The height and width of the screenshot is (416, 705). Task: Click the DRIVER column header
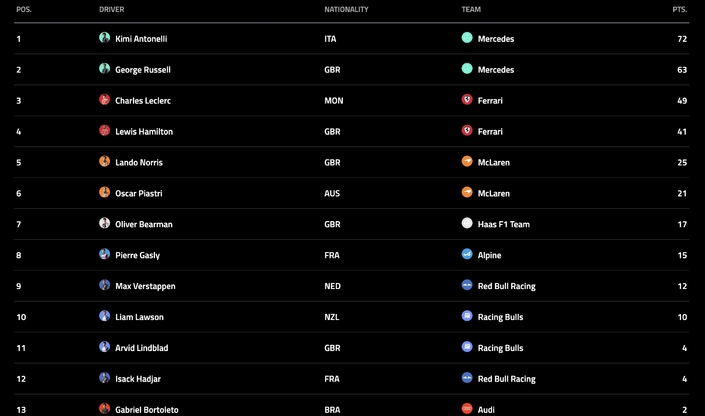[x=112, y=10]
